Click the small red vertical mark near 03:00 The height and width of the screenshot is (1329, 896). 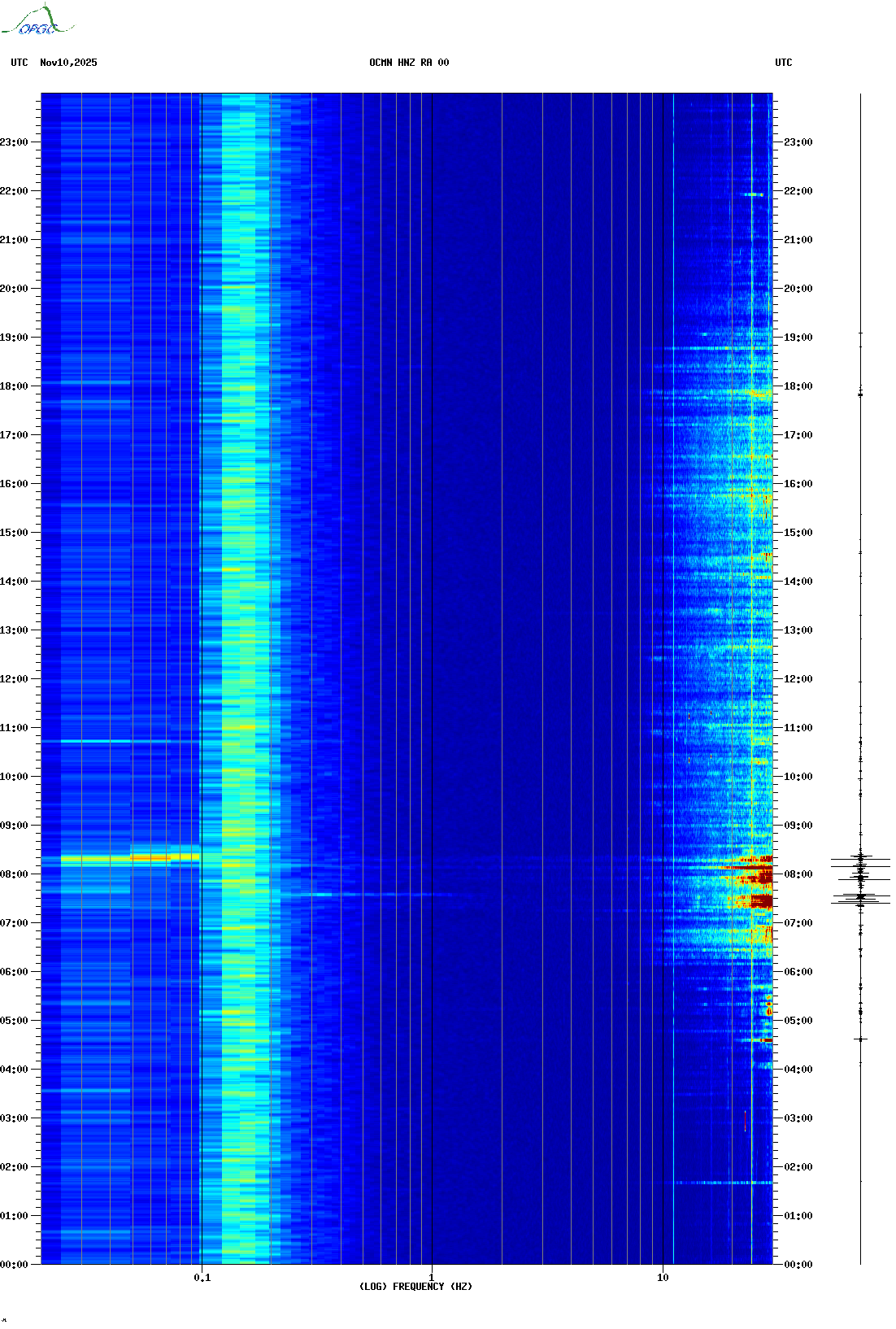pyautogui.click(x=745, y=1121)
